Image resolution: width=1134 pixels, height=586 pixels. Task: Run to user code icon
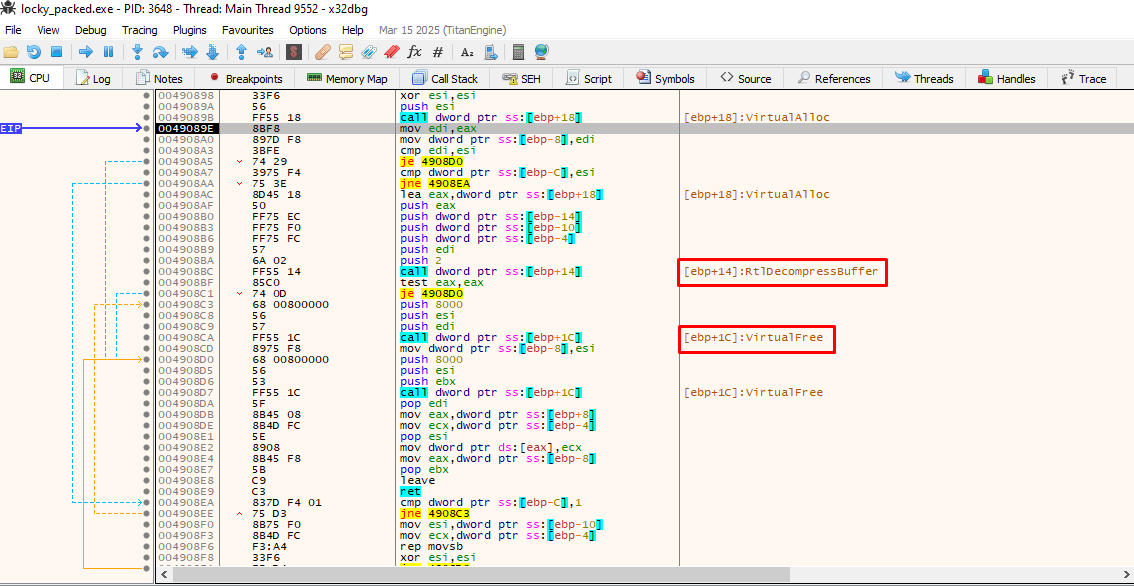pyautogui.click(x=265, y=52)
